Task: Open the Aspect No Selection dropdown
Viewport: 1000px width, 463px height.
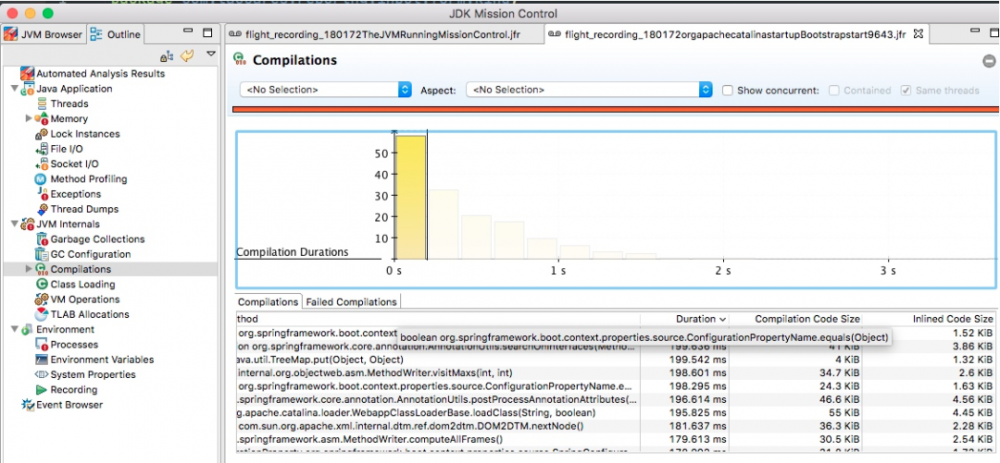Action: click(x=589, y=90)
